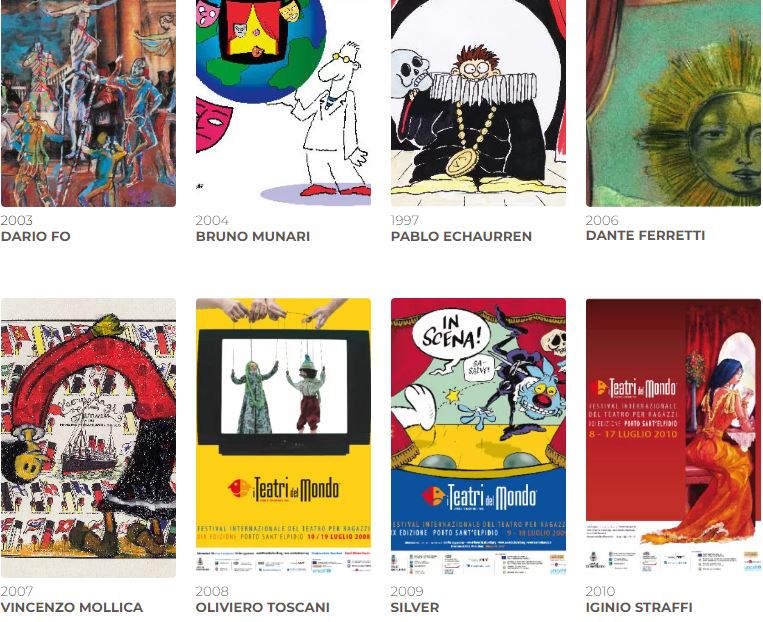This screenshot has height=622, width=763.
Task: Open the 2006 Dante Ferretti sun poster
Action: pos(673,103)
